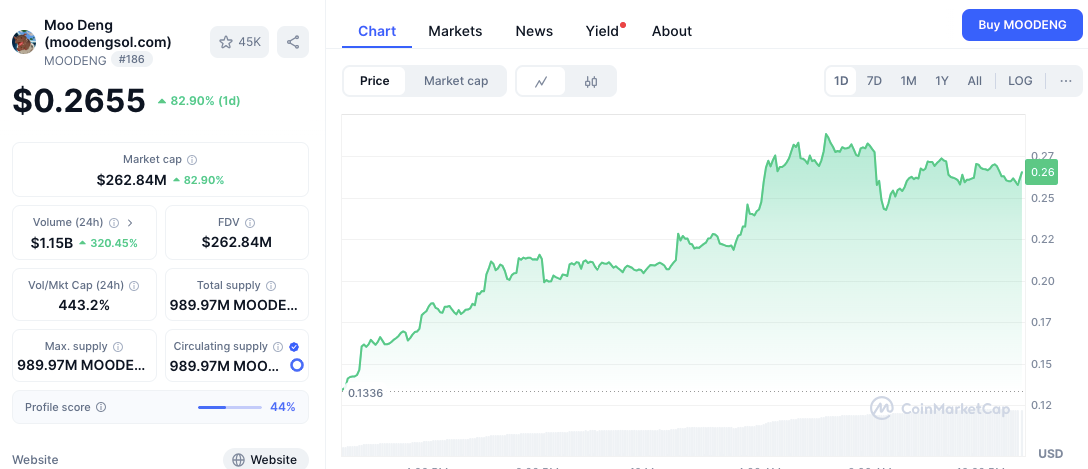Click the Market cap info icon

click(x=192, y=160)
